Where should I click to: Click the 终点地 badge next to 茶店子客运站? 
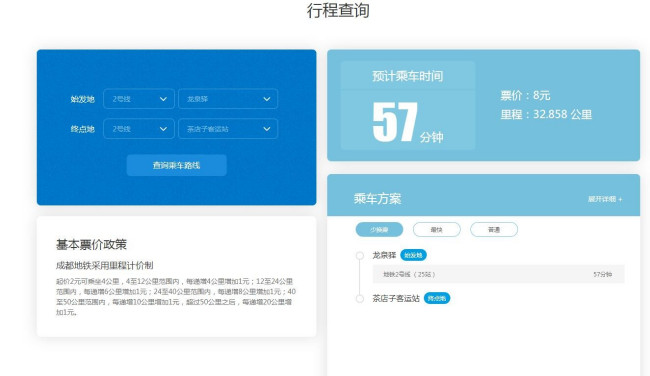[x=437, y=298]
